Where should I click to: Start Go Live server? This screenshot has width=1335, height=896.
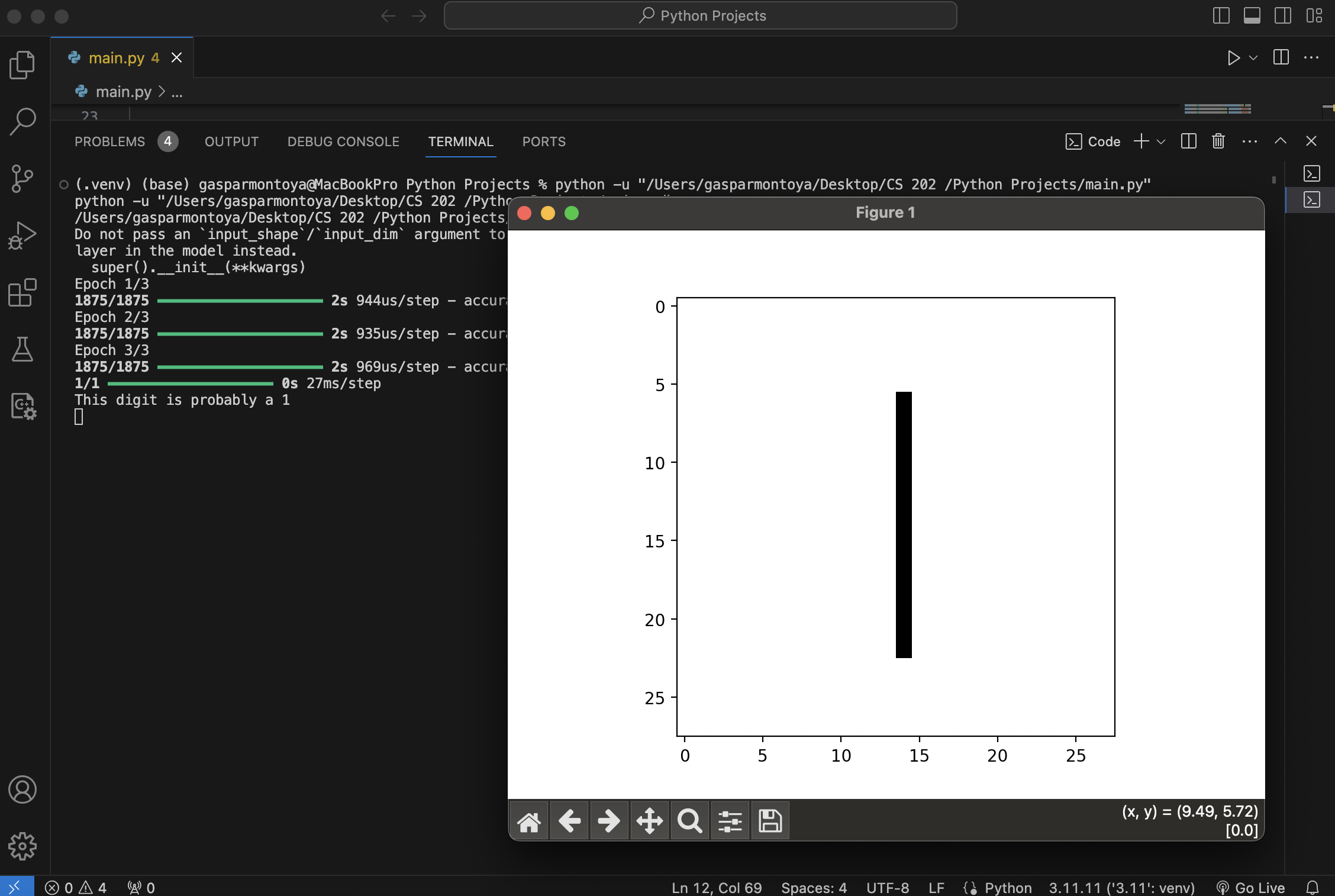tap(1250, 887)
